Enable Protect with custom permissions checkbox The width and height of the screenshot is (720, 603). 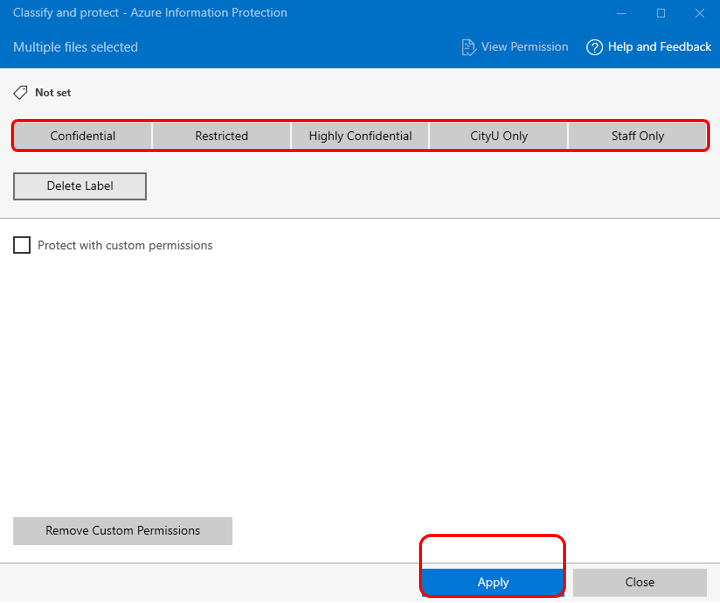22,245
